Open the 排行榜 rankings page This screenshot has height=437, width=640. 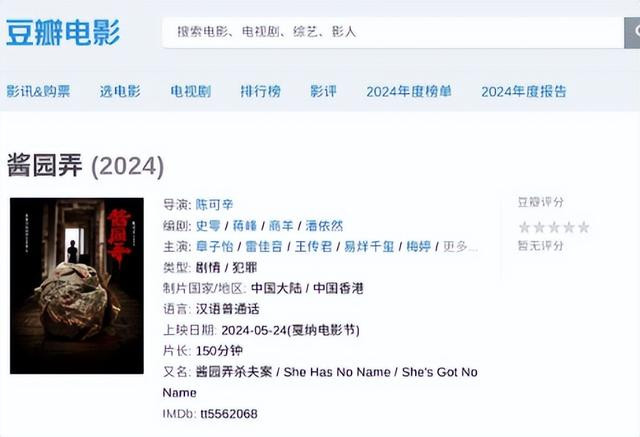point(260,91)
